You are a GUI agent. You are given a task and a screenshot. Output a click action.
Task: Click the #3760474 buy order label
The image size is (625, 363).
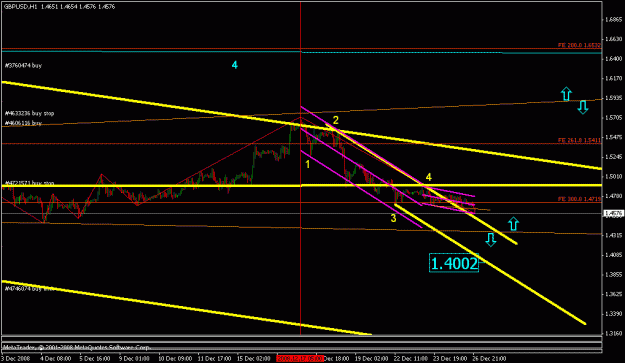(x=23, y=65)
